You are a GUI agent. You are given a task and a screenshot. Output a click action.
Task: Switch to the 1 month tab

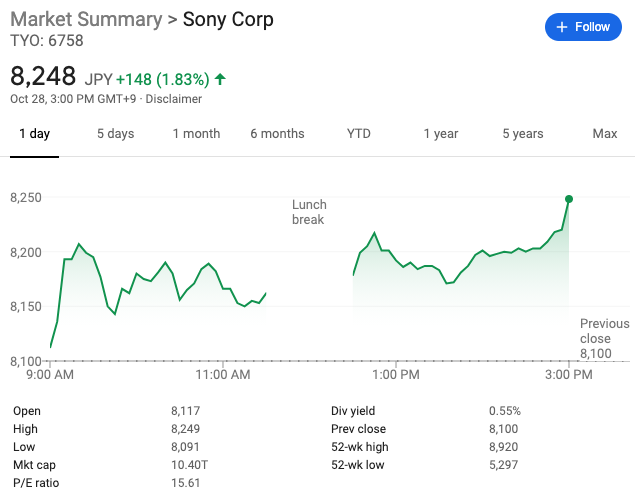tap(196, 134)
